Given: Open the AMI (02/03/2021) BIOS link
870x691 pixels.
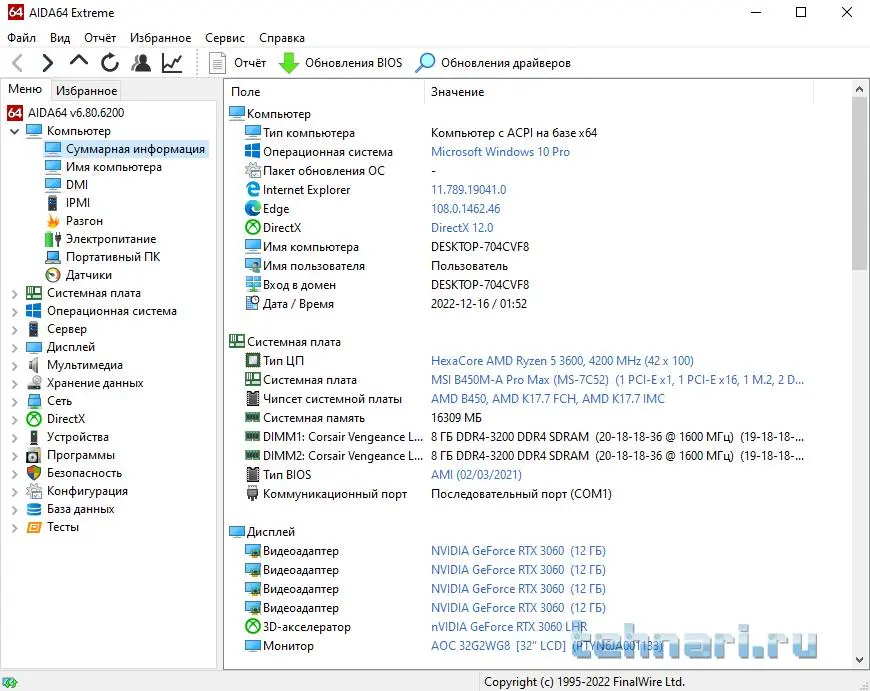Looking at the screenshot, I should (x=476, y=475).
